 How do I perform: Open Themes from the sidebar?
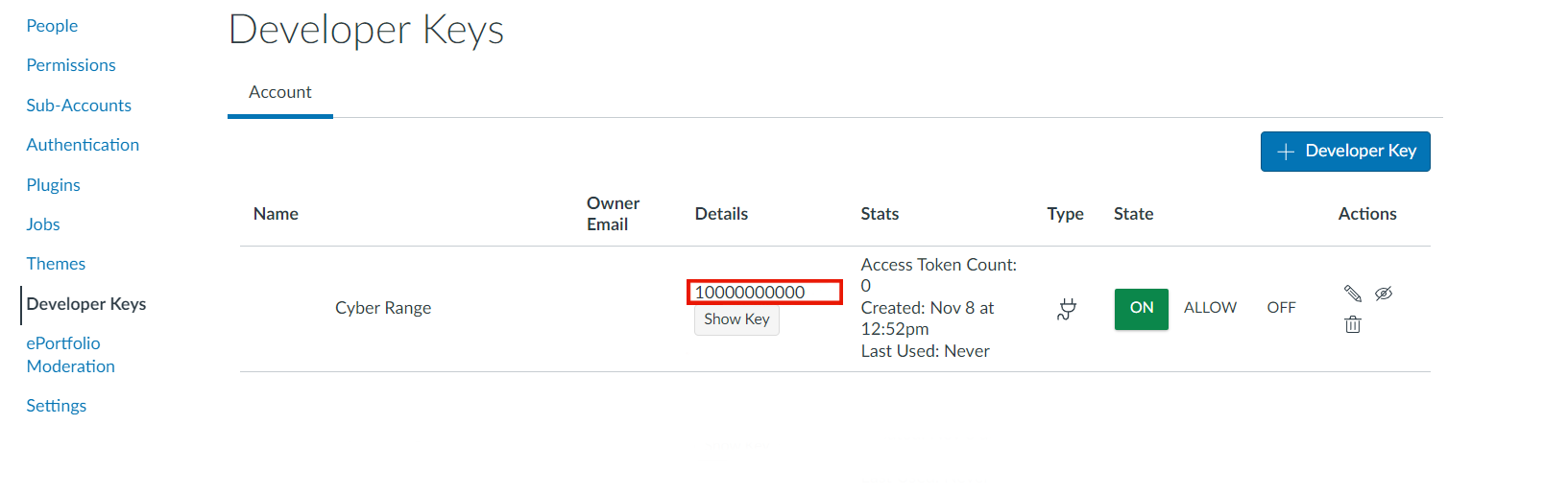click(x=56, y=264)
